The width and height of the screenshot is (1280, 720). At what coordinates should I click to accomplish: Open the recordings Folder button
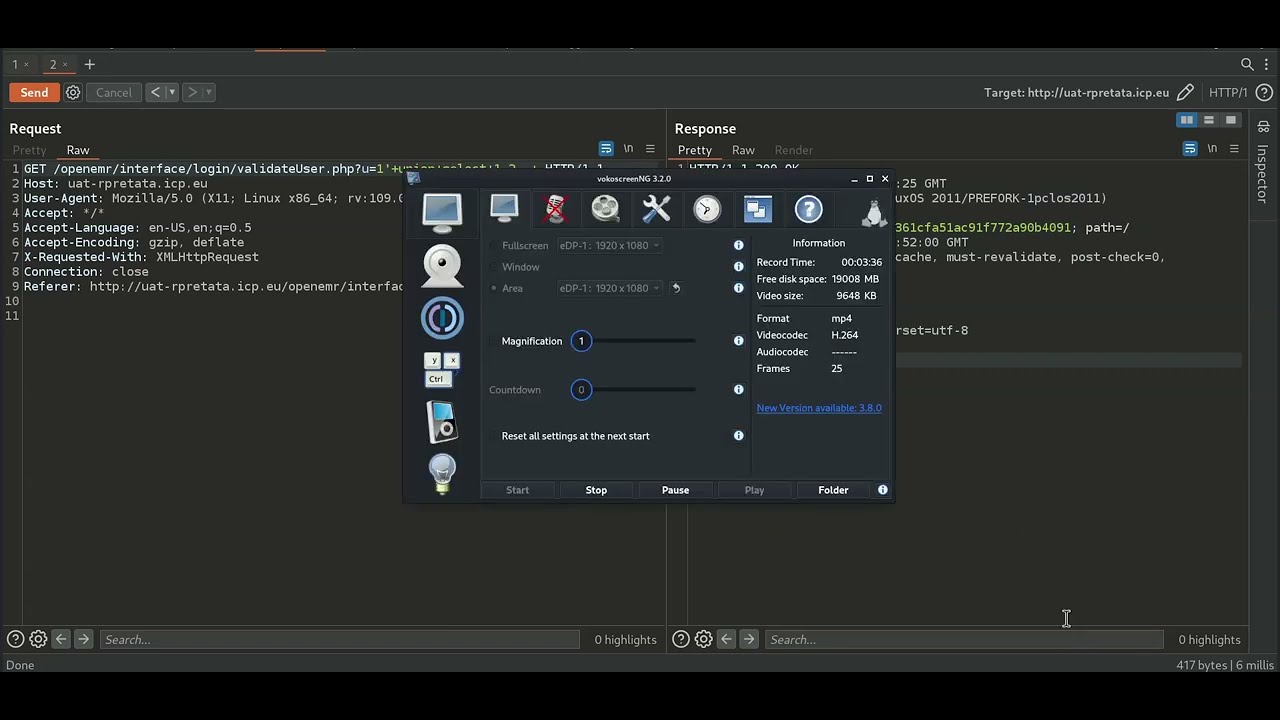tap(833, 490)
